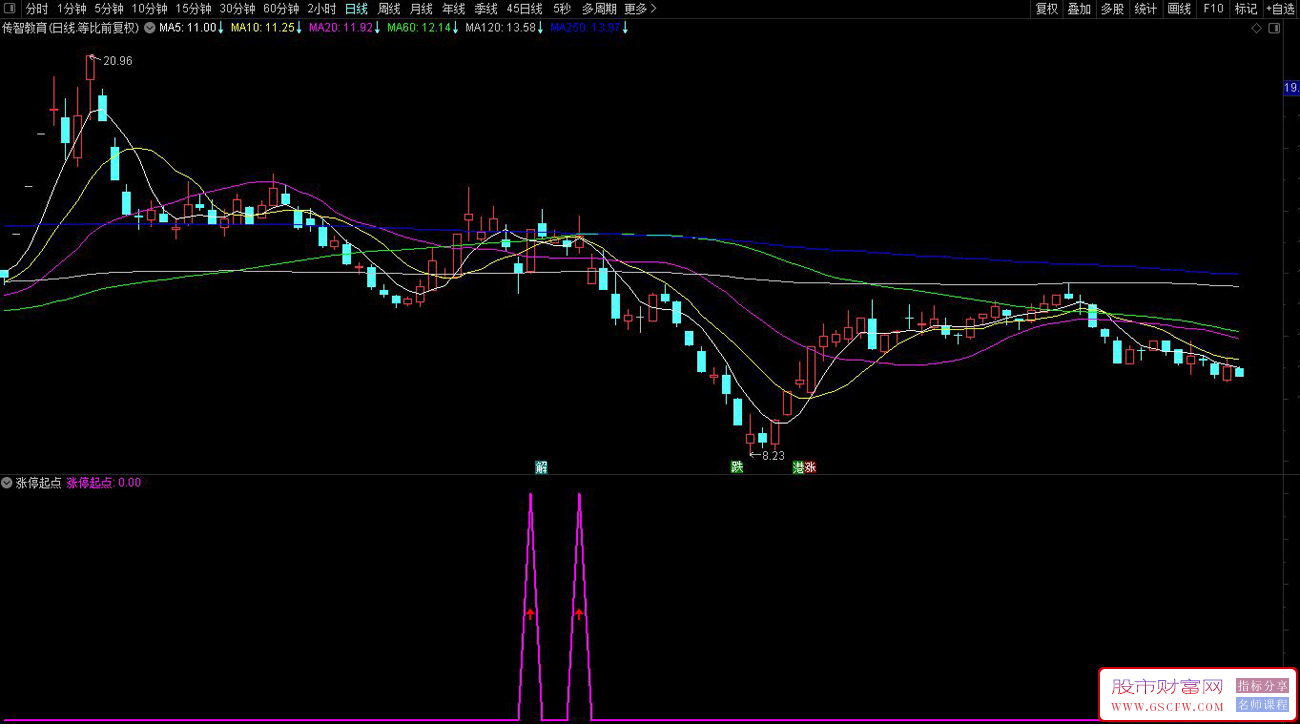1300x724 pixels.
Task: Select the 45日线 tab
Action: pyautogui.click(x=524, y=9)
